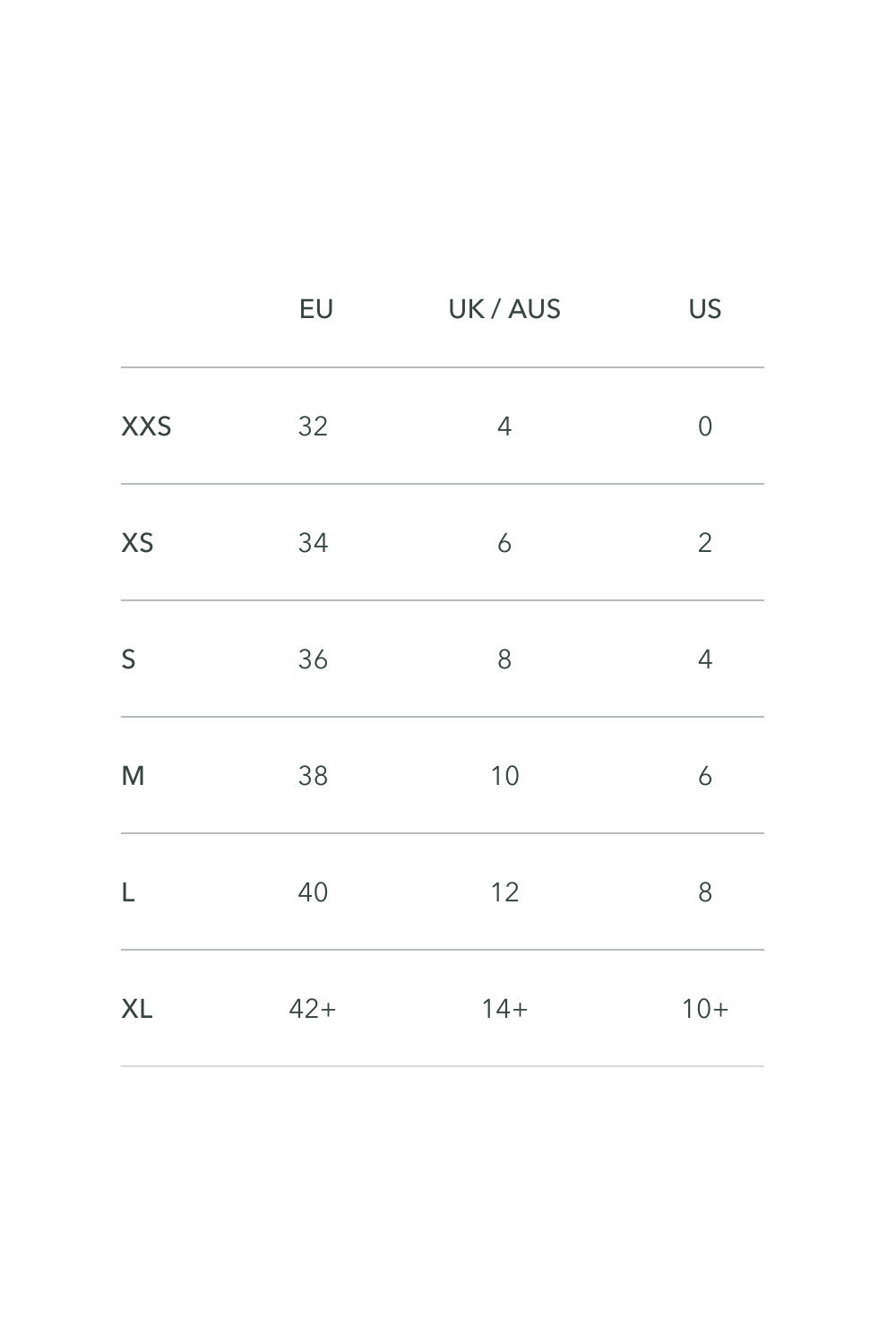Click the US 10+ value
This screenshot has height=1344, width=896.
(x=705, y=1009)
